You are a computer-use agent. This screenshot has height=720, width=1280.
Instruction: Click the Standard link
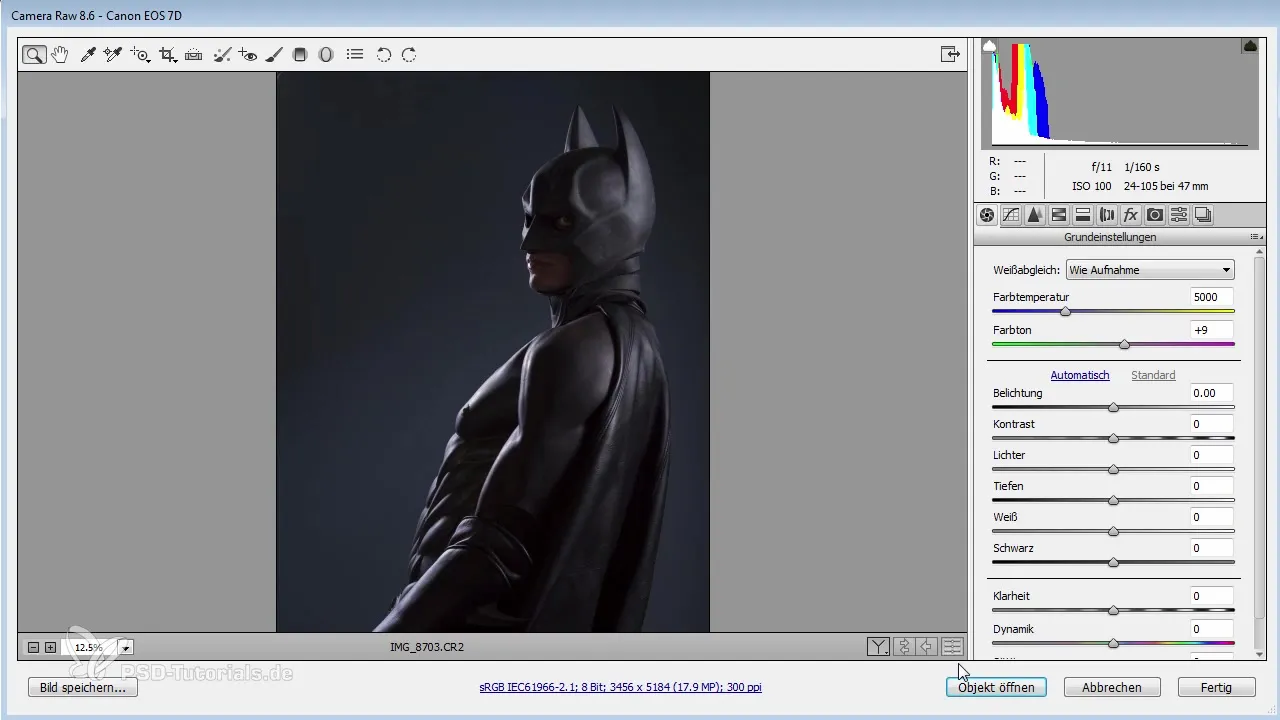(1153, 375)
